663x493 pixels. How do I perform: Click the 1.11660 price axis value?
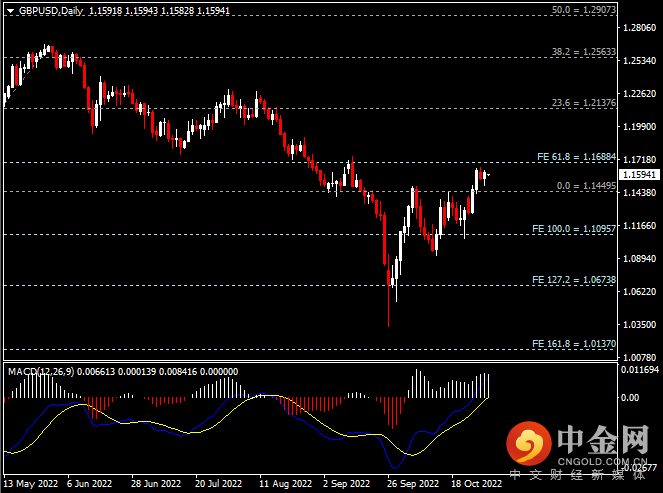[x=640, y=226]
